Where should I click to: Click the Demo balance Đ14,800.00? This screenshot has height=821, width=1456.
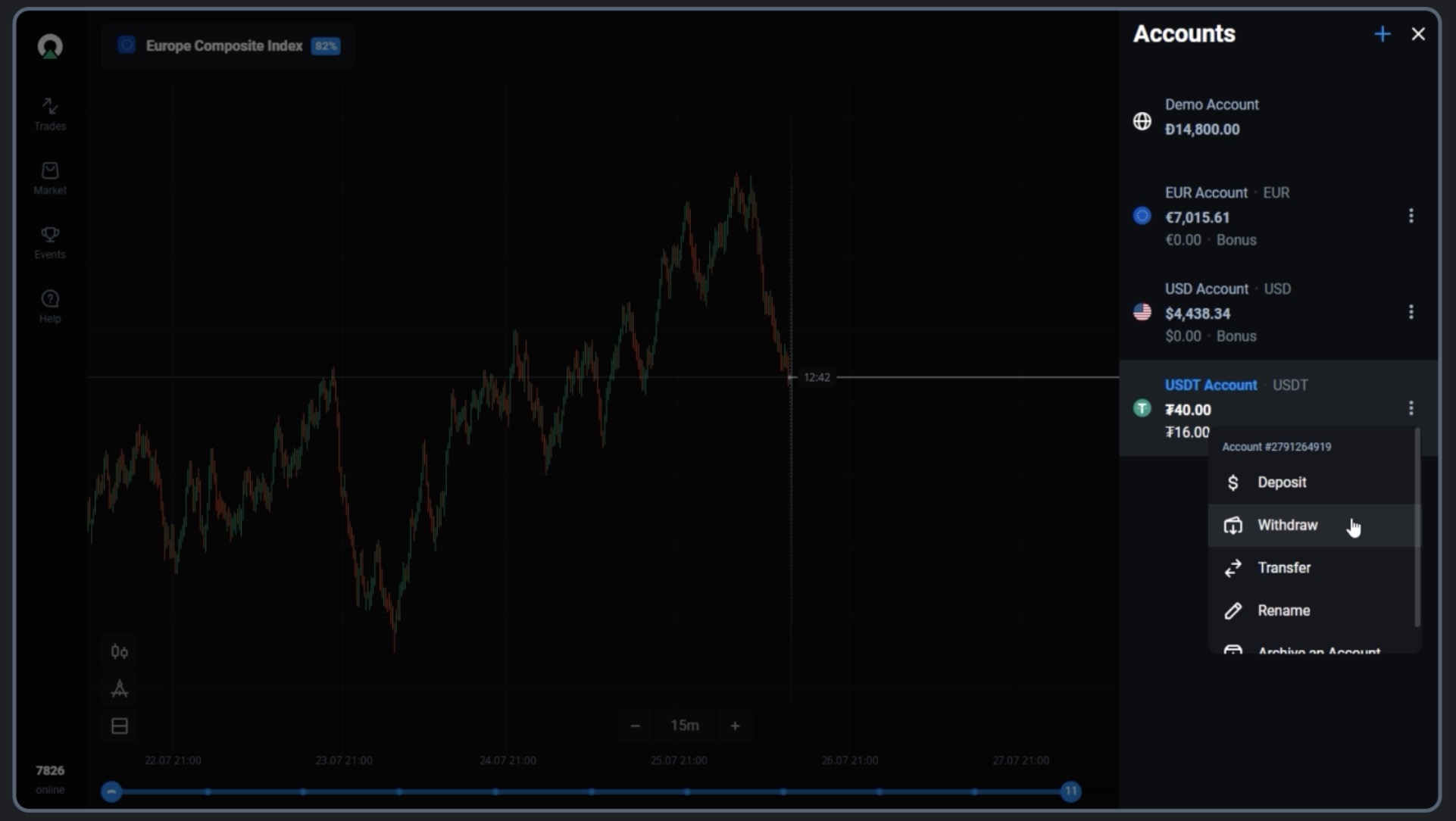[x=1202, y=130]
